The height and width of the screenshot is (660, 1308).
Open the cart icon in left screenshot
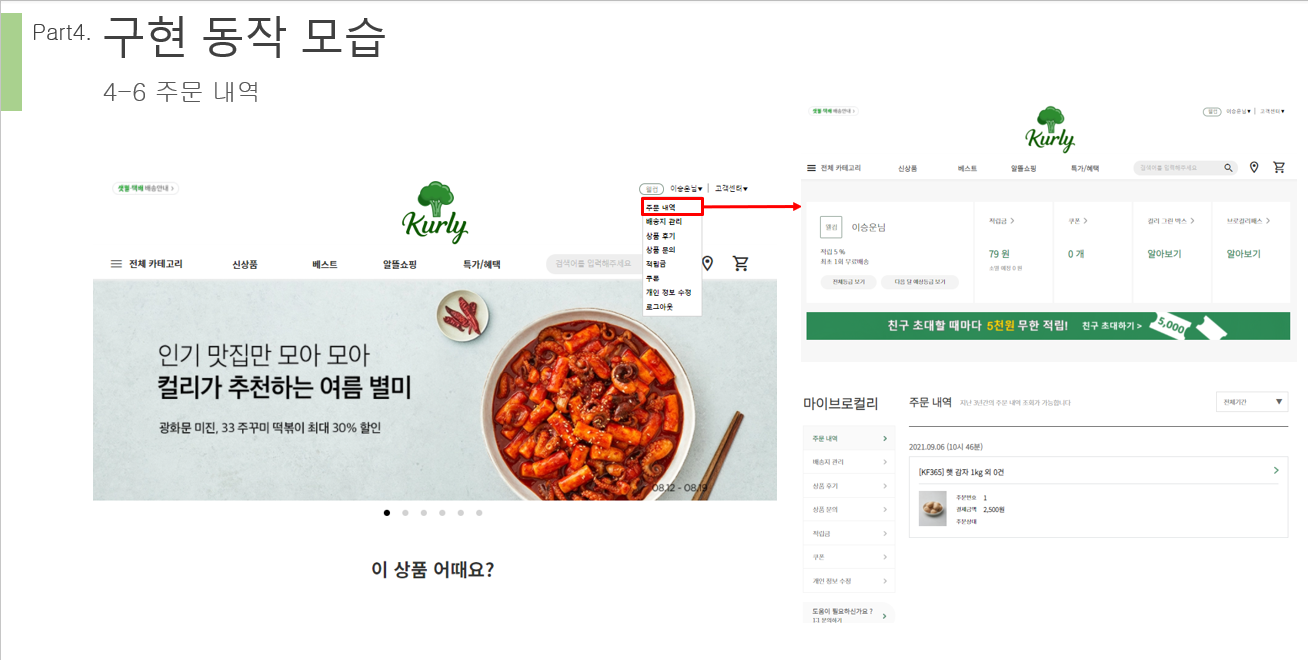pos(741,264)
